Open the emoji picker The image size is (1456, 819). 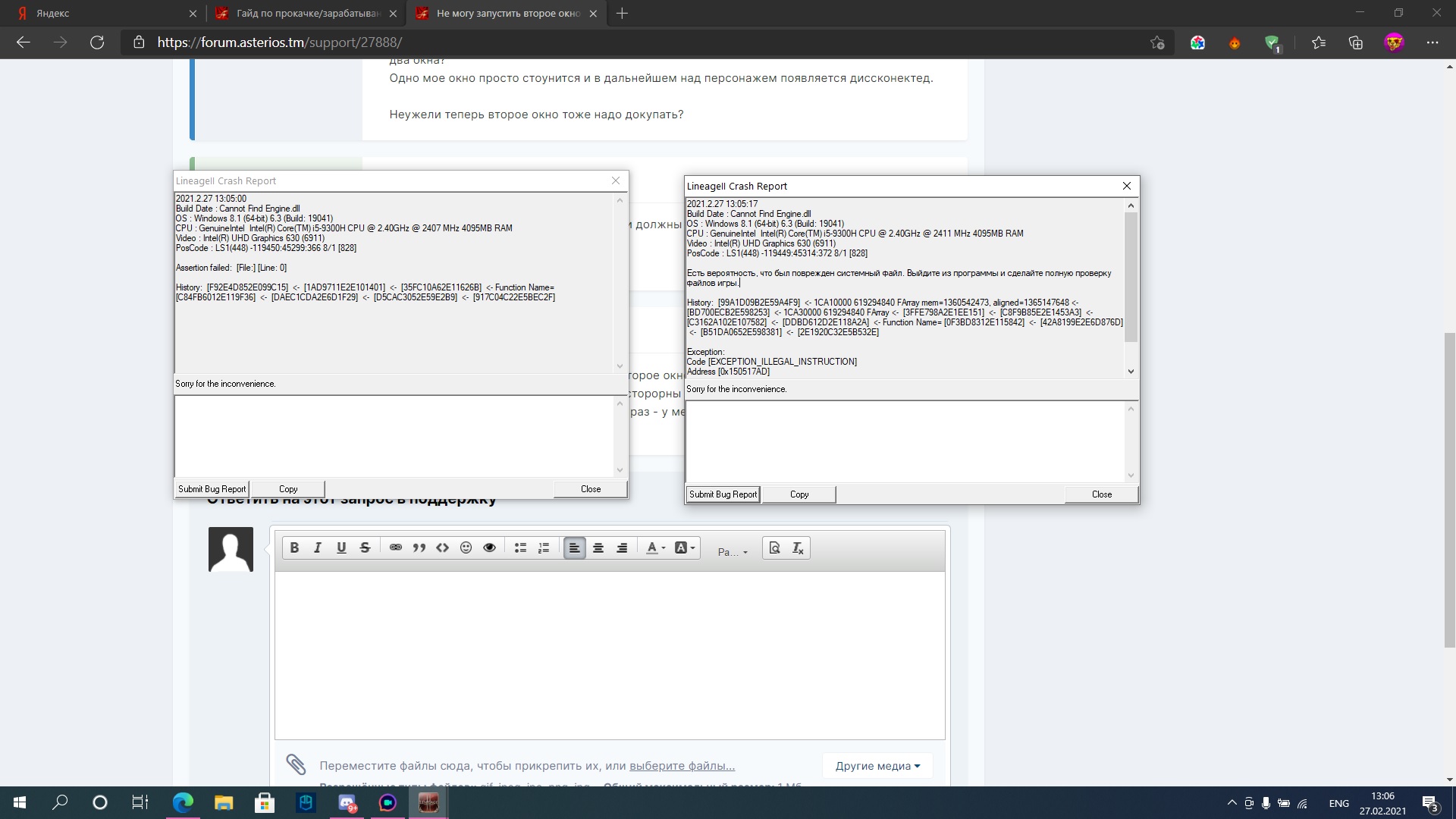[466, 548]
